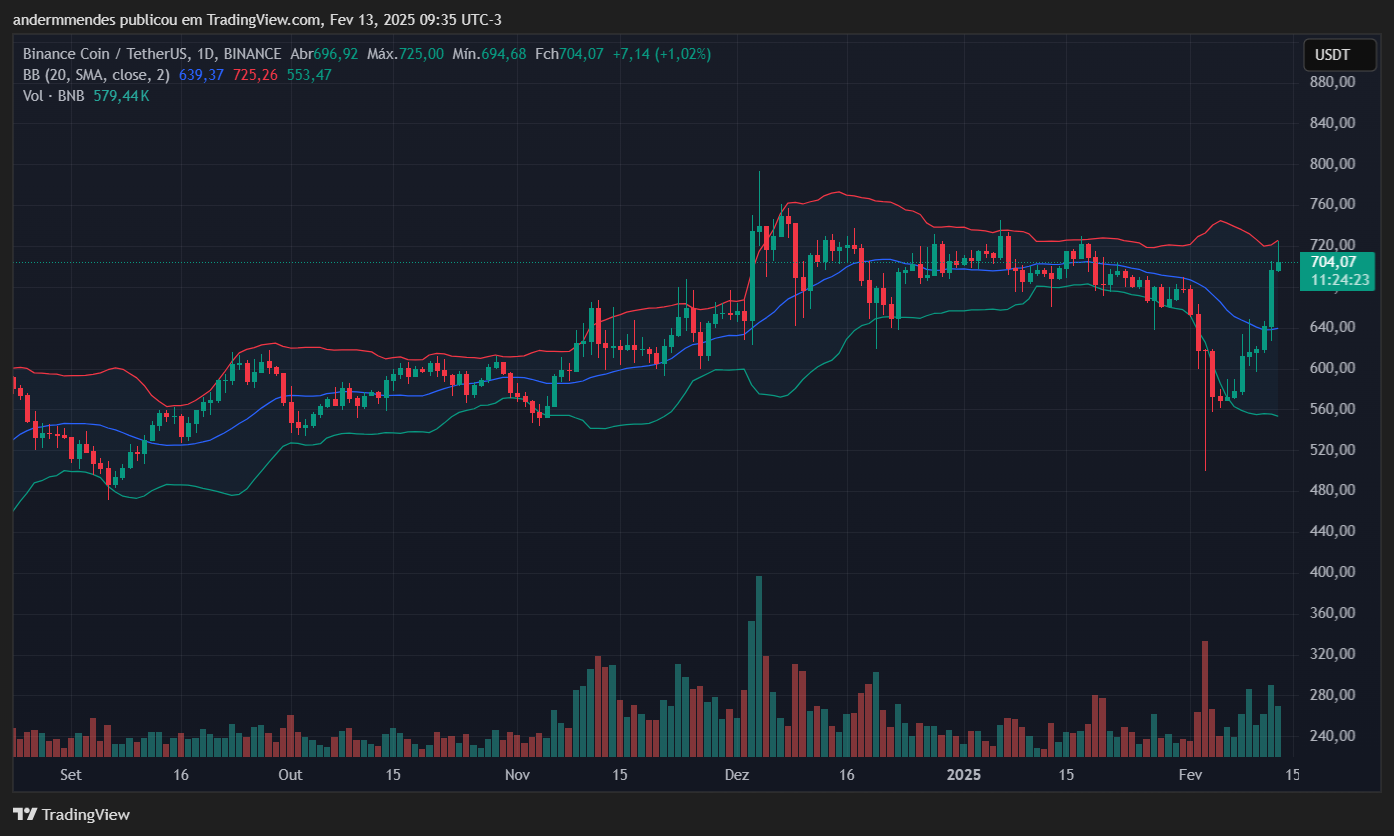The width and height of the screenshot is (1394, 836).
Task: Click the Dez label on time axis
Action: (x=737, y=775)
